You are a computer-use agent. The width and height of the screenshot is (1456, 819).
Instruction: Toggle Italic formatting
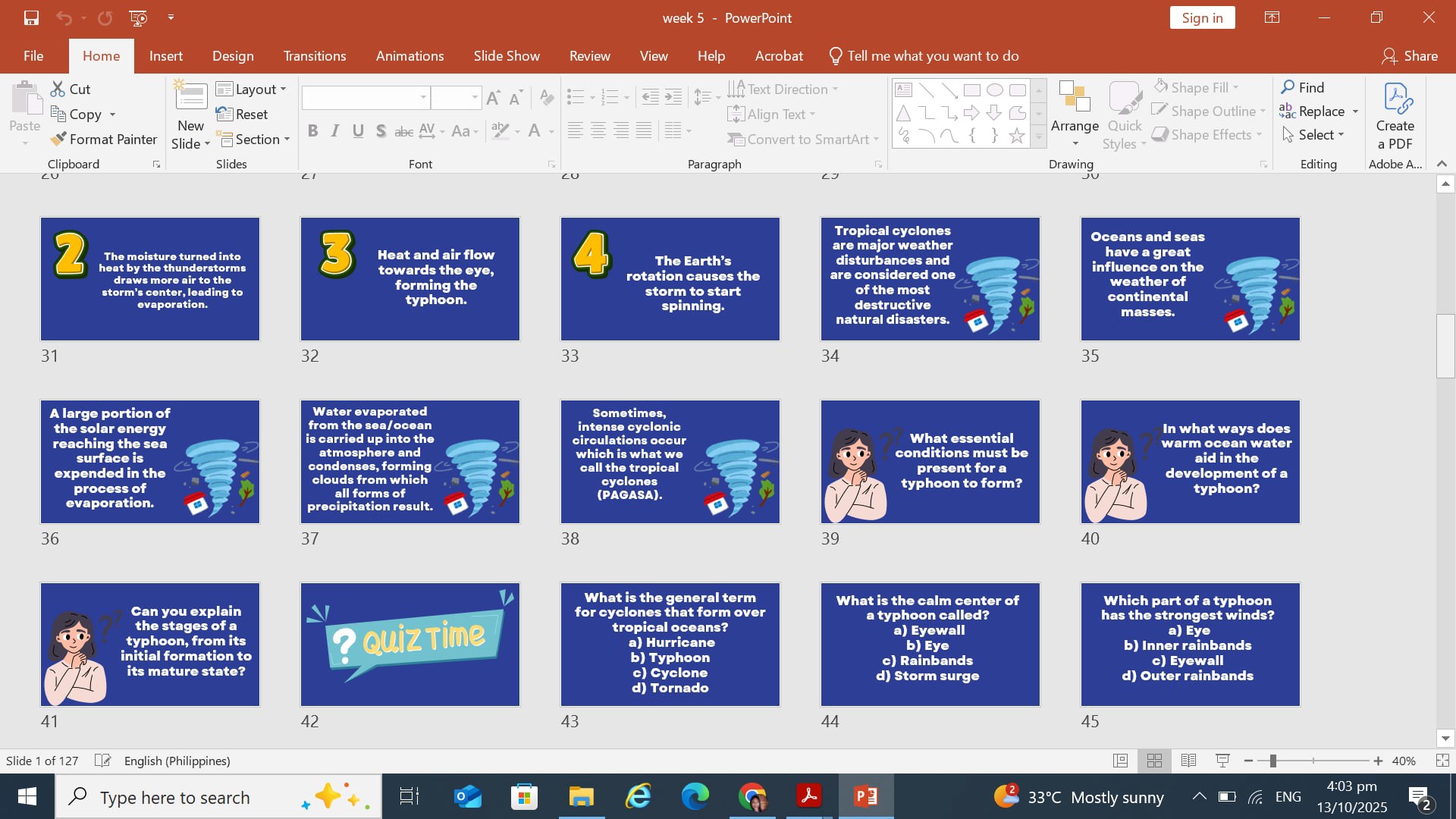[x=335, y=131]
